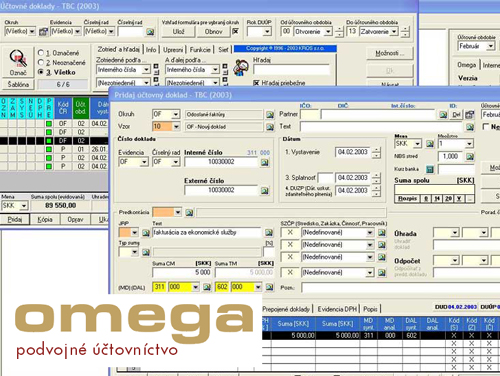Open lookup icon at end of Text field

(x=470, y=127)
